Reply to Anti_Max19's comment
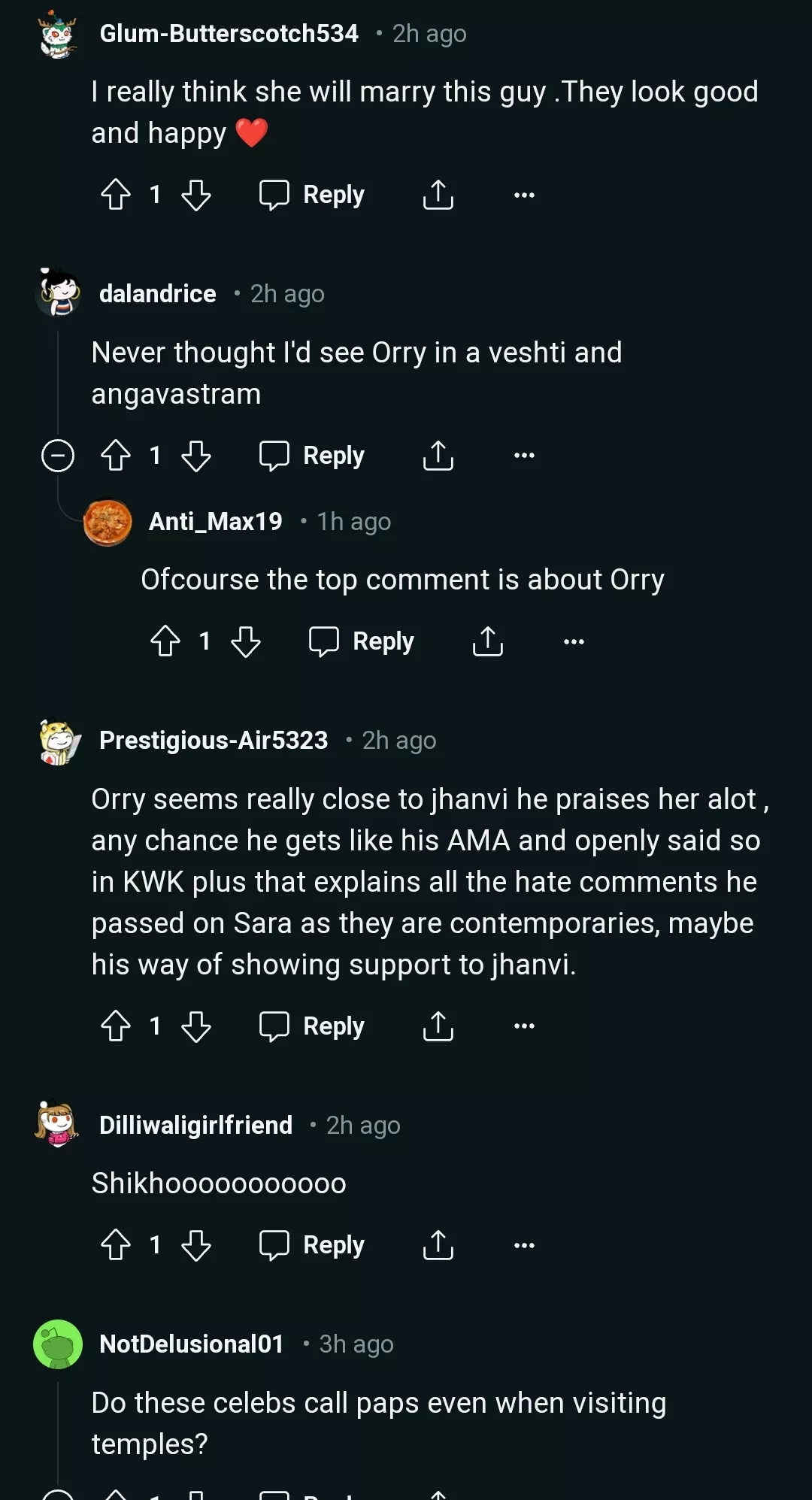The height and width of the screenshot is (1500, 812). click(x=362, y=641)
